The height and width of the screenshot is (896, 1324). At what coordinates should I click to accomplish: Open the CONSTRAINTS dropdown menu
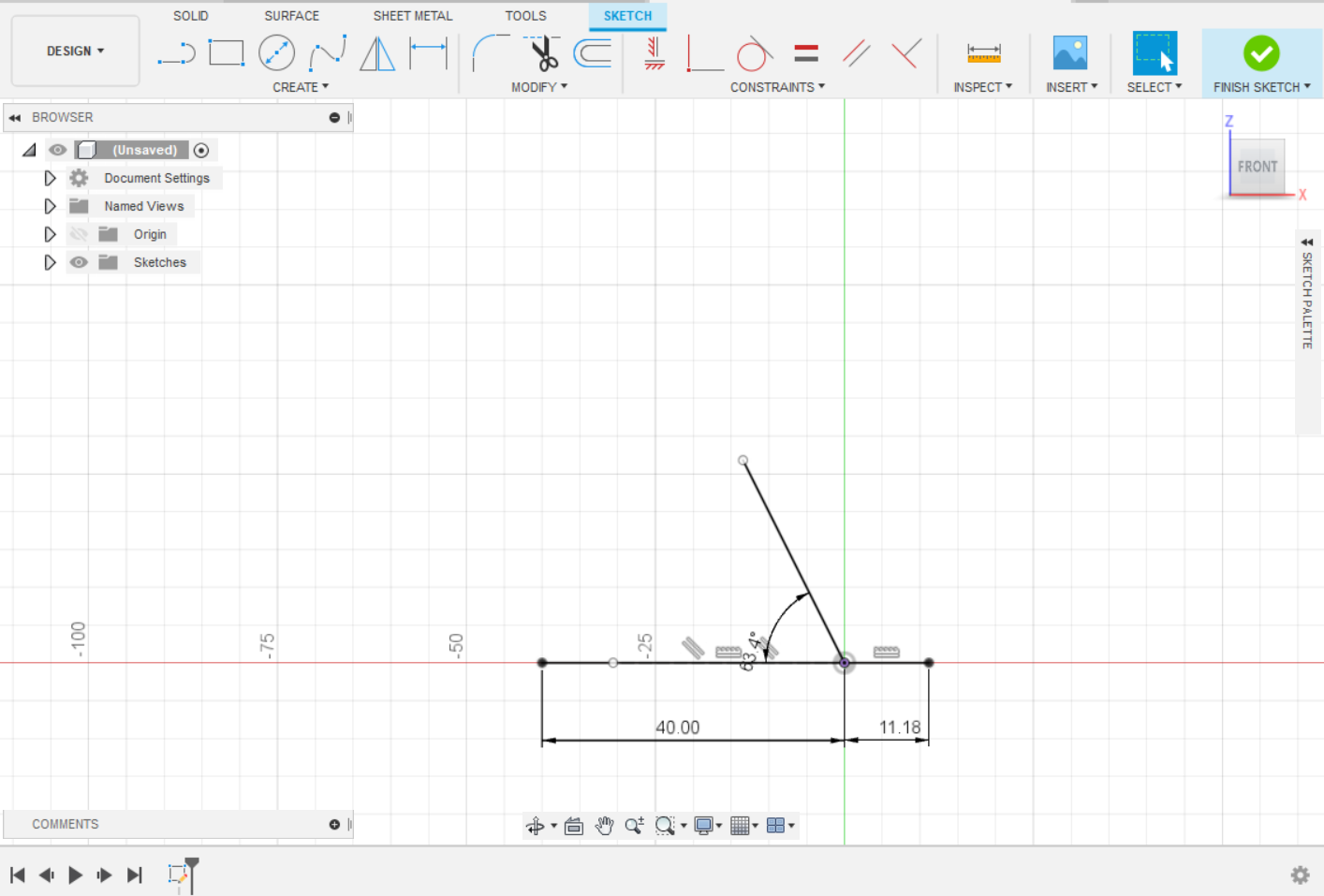pyautogui.click(x=777, y=87)
